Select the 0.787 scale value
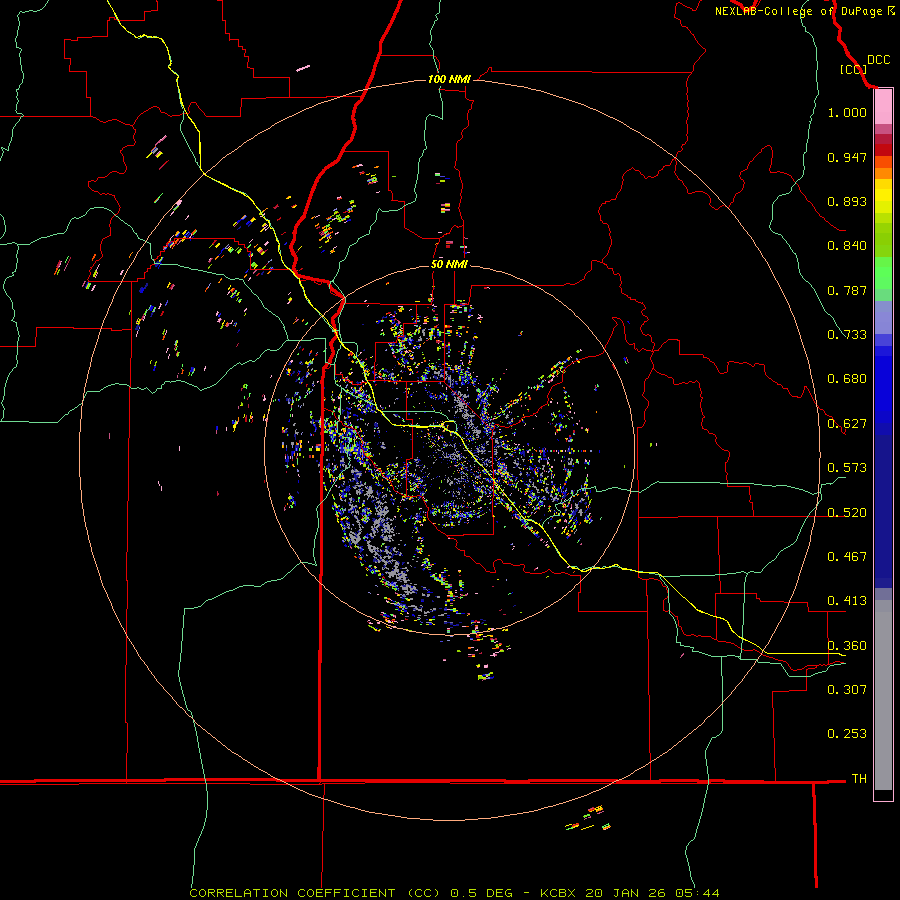 click(847, 290)
